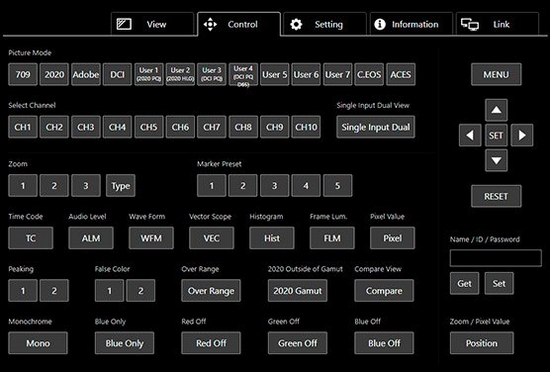
Task: Select User 7 picture mode
Action: click(x=337, y=74)
